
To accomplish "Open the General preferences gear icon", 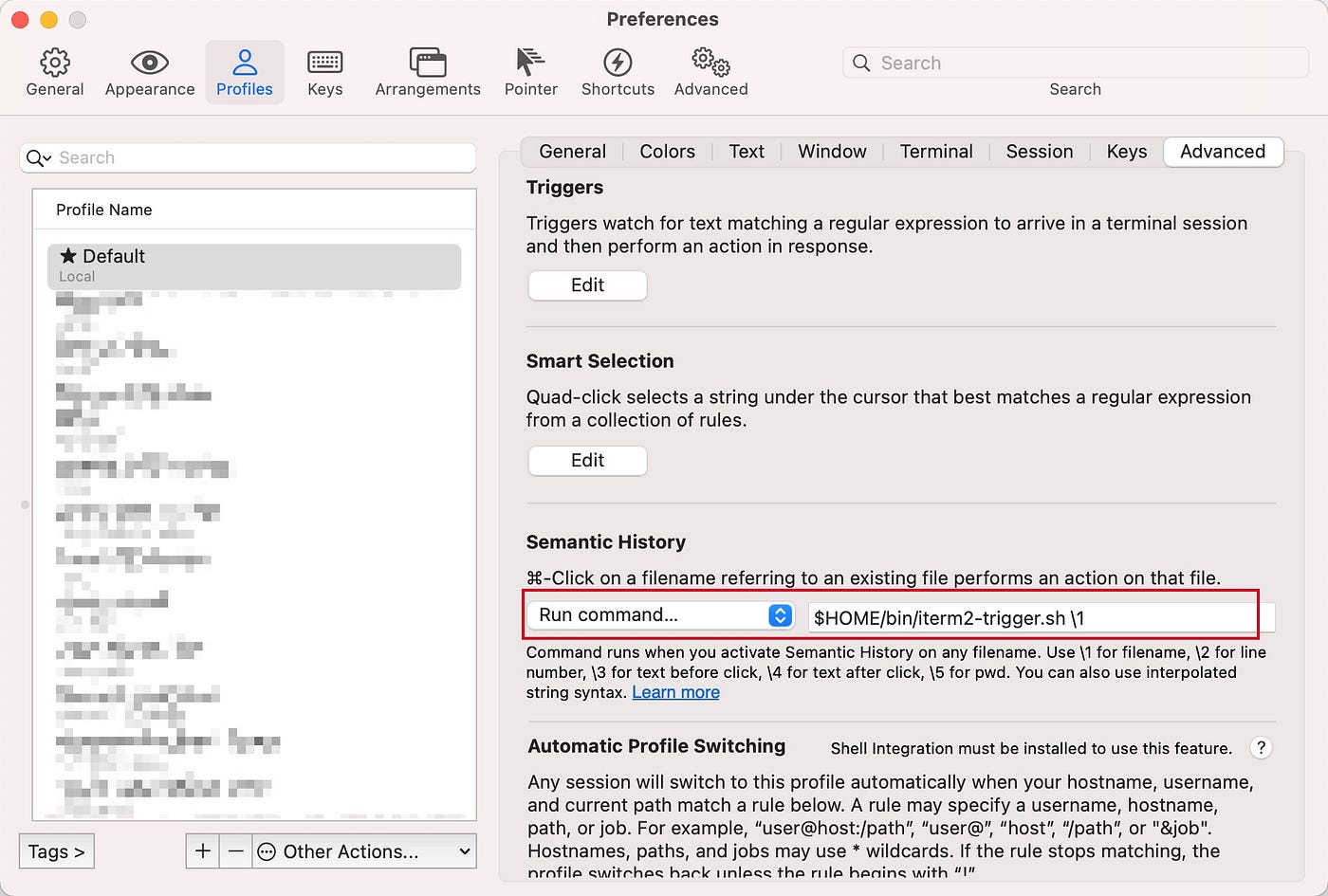I will (x=55, y=63).
